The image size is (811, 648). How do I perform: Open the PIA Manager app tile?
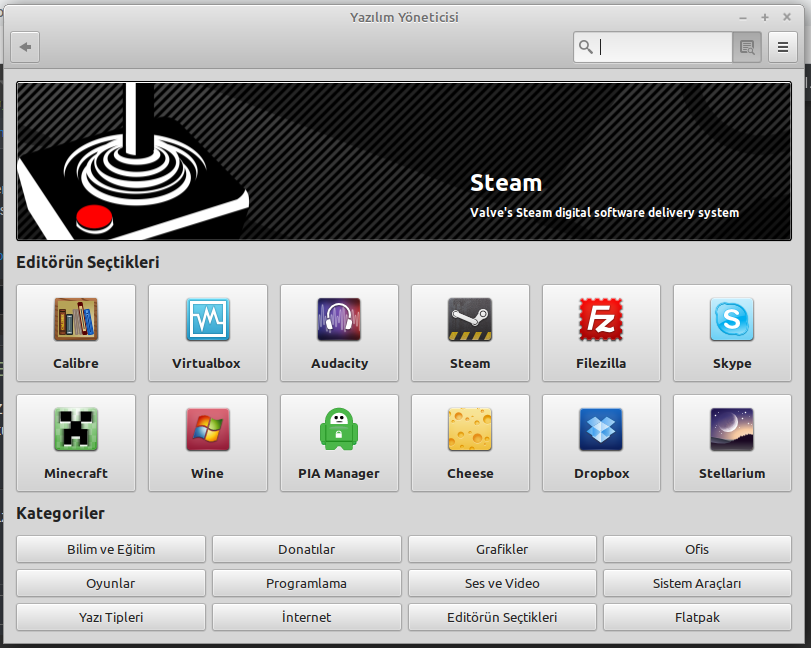(339, 443)
